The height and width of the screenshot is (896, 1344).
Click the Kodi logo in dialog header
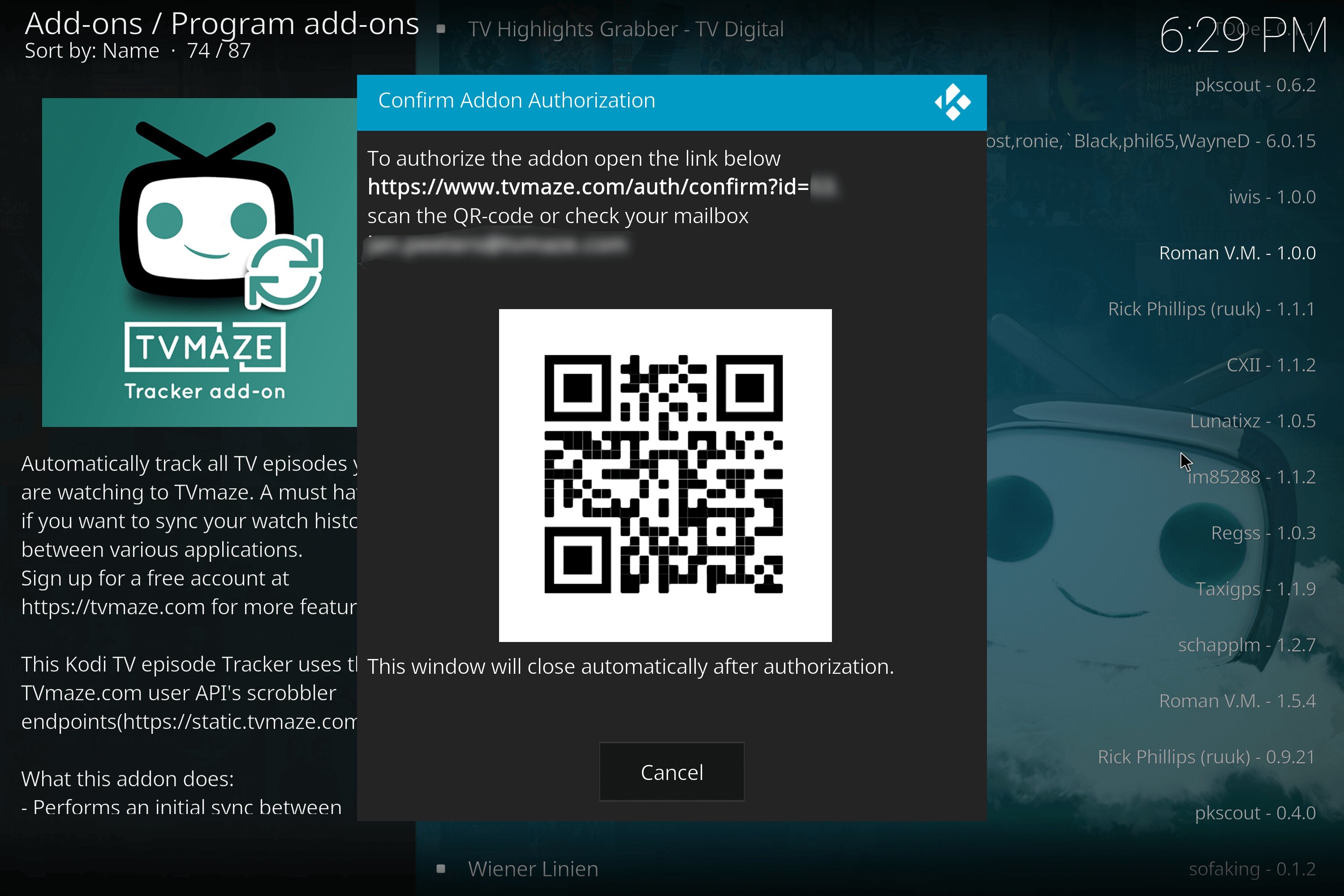tap(952, 102)
